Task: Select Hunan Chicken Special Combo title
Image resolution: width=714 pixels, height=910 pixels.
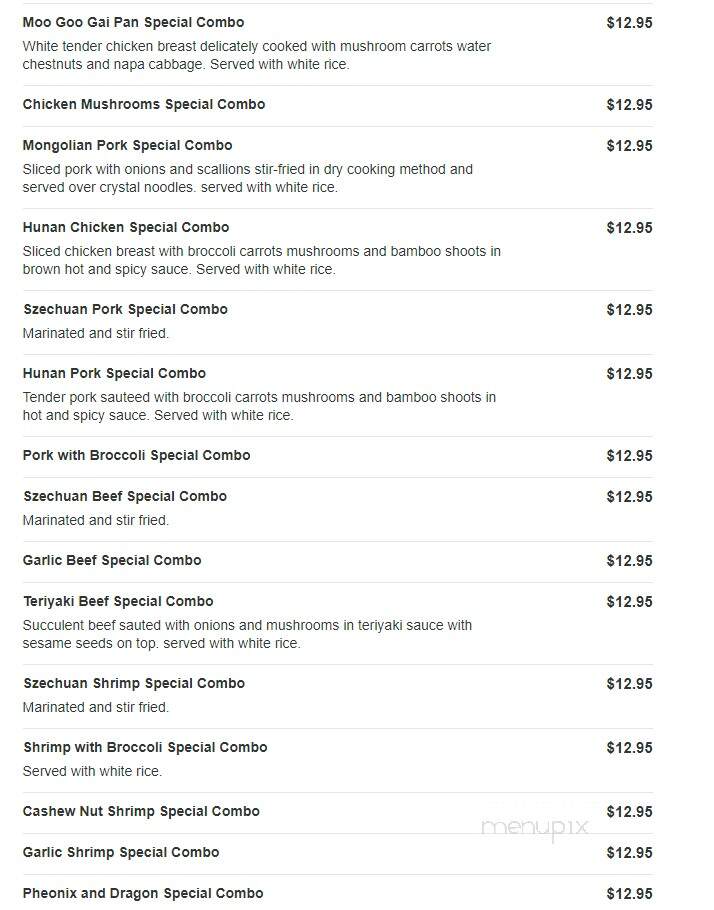Action: point(126,228)
